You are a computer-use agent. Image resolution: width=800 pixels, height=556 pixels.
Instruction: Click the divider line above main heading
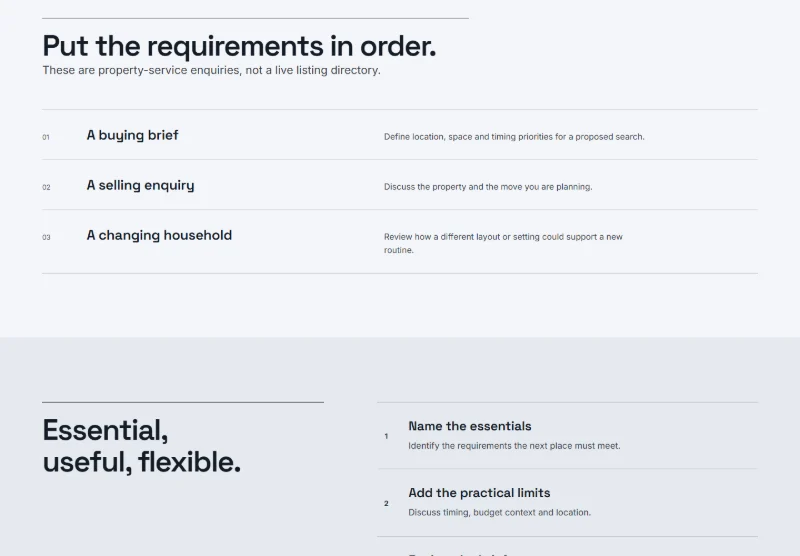click(x=256, y=19)
